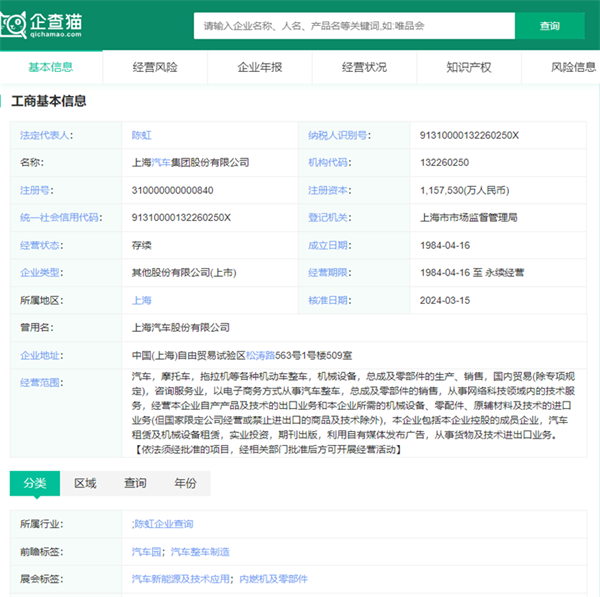This screenshot has height=597, width=600.
Task: Click the 汽车 link in company name
Action: 161,162
